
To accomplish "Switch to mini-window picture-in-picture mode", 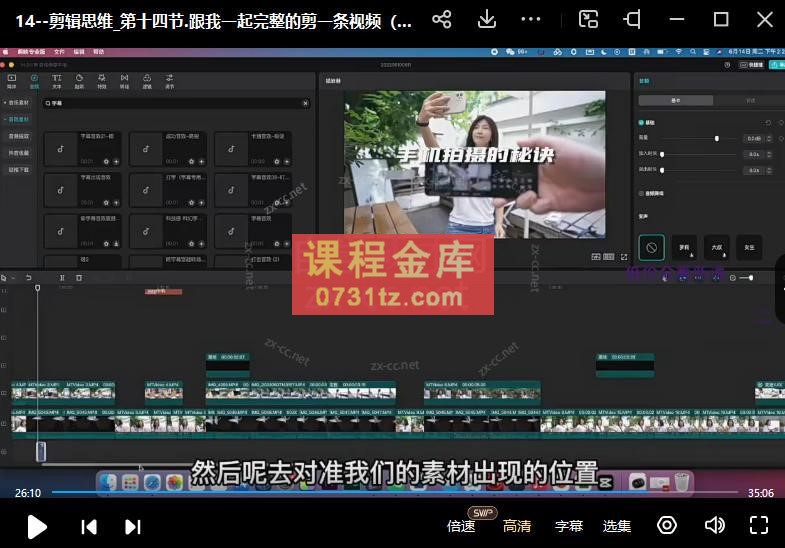I will (588, 20).
